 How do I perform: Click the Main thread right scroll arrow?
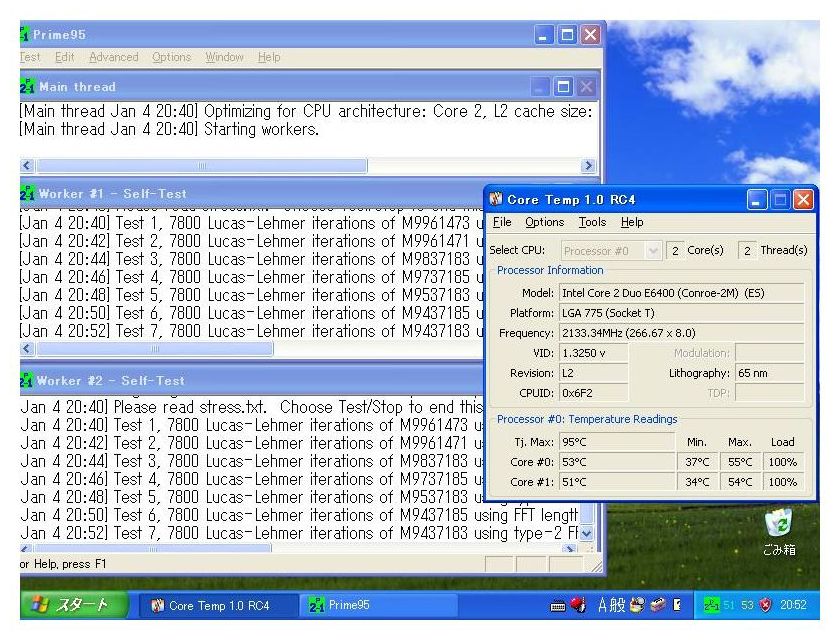pyautogui.click(x=588, y=165)
